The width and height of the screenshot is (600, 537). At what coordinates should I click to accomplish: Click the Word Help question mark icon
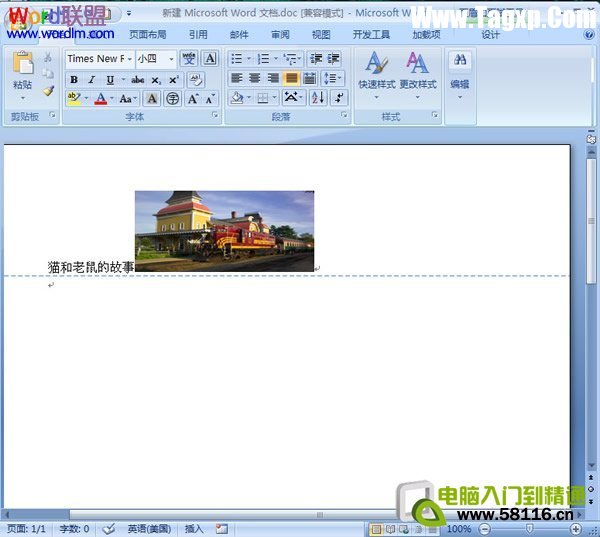(x=589, y=34)
